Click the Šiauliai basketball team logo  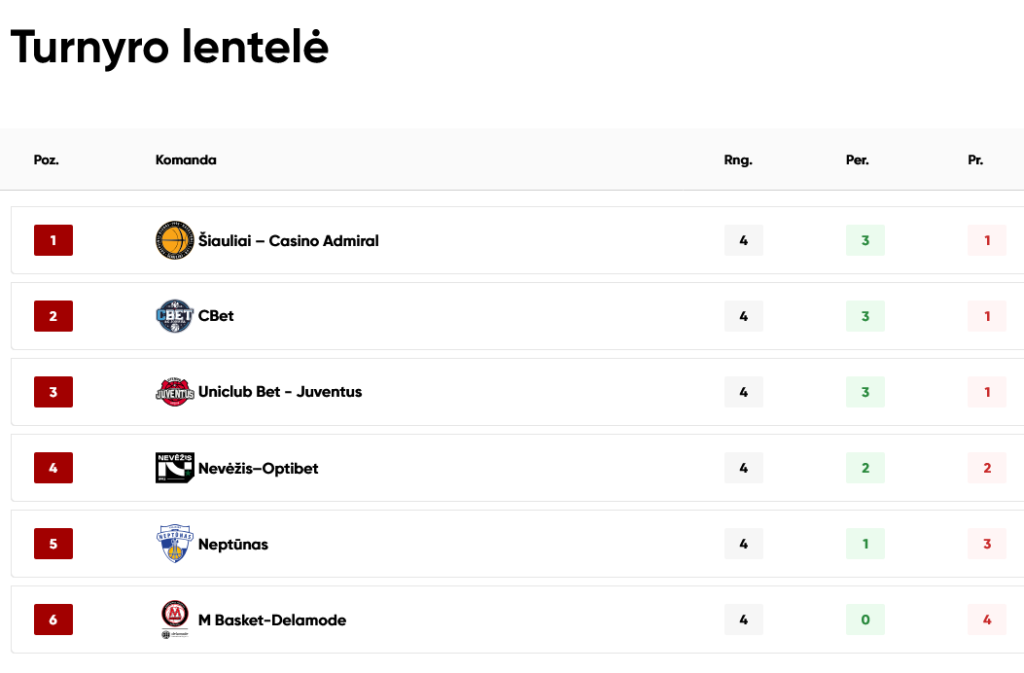(174, 240)
